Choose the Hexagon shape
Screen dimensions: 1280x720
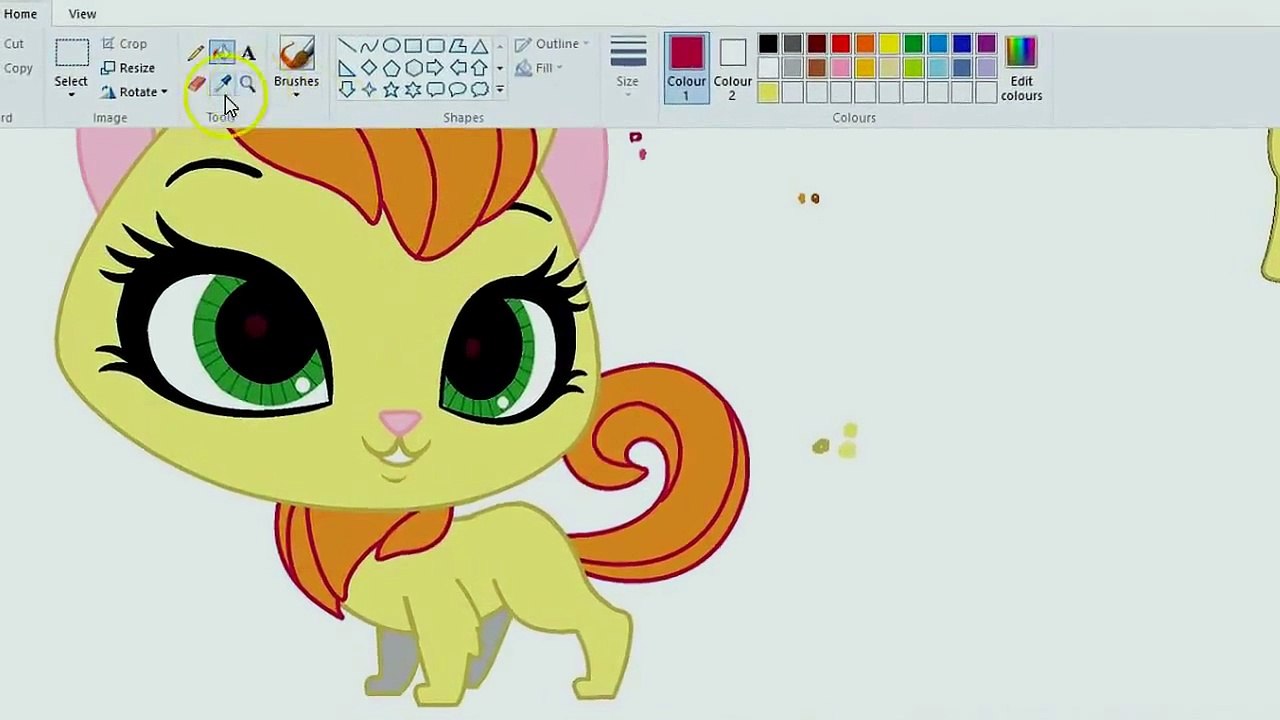point(413,68)
